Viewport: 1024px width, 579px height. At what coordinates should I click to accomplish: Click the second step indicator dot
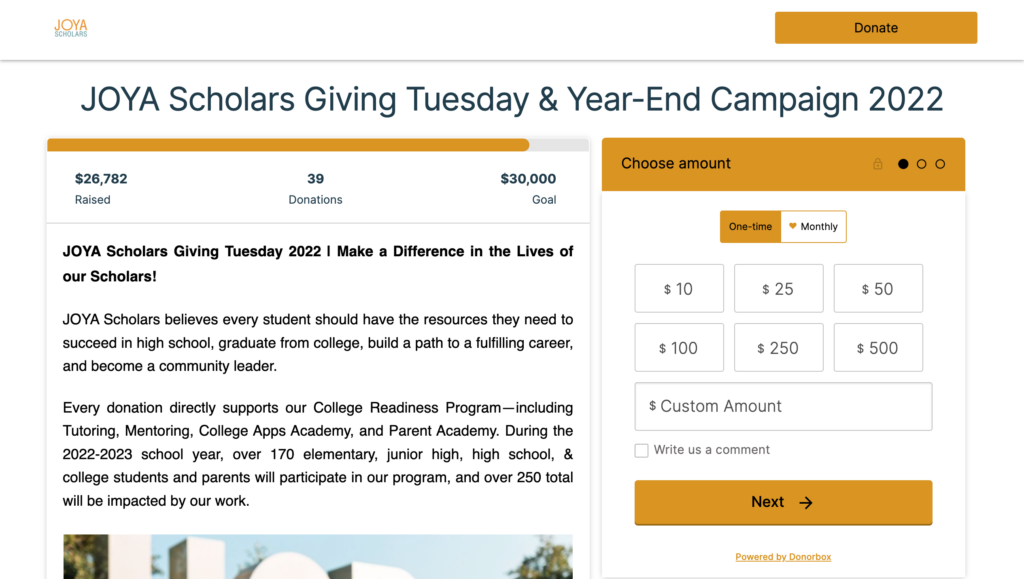pos(921,163)
